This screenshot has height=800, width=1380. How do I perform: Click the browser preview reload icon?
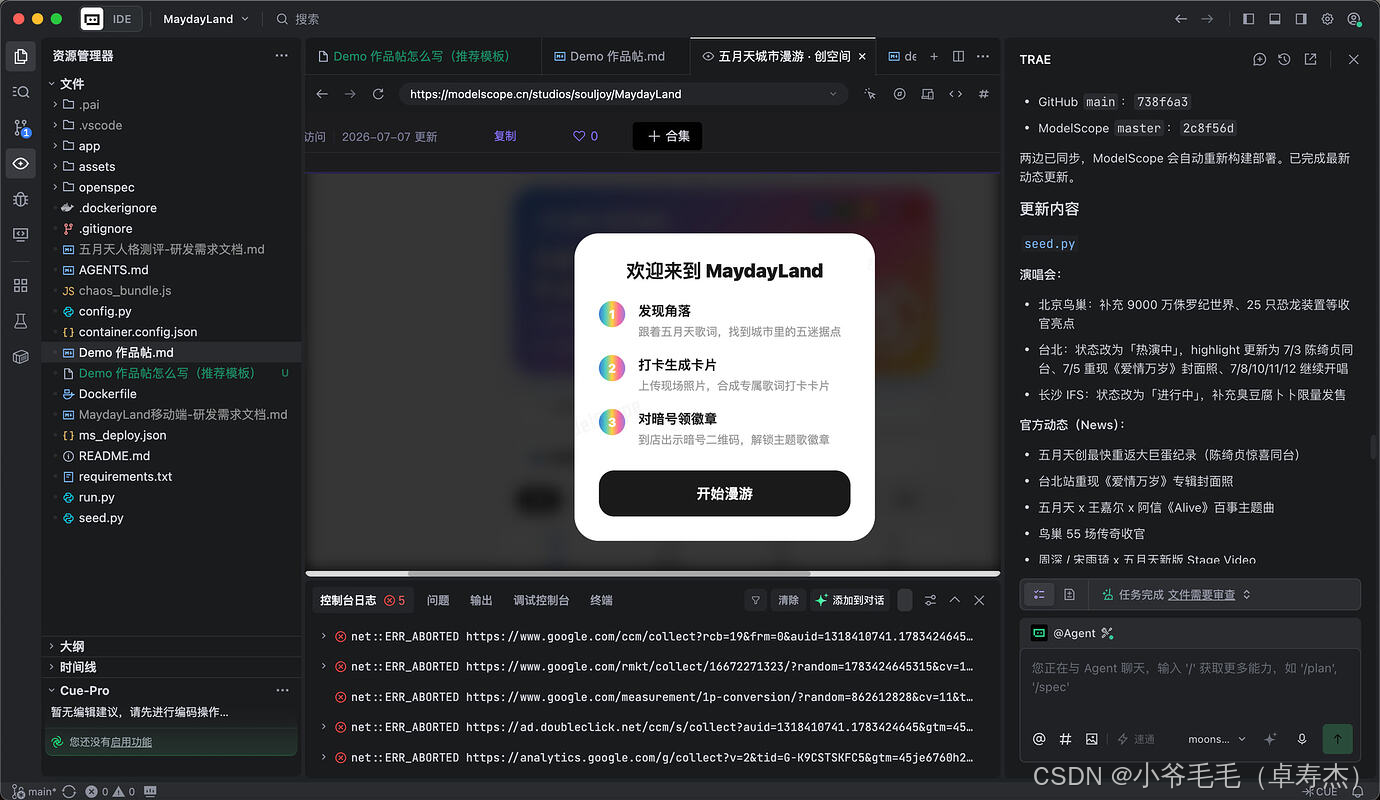(378, 94)
